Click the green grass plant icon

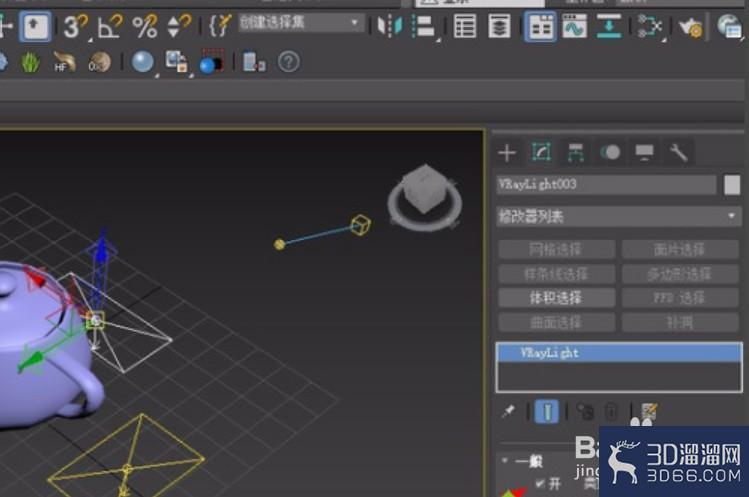pos(31,62)
